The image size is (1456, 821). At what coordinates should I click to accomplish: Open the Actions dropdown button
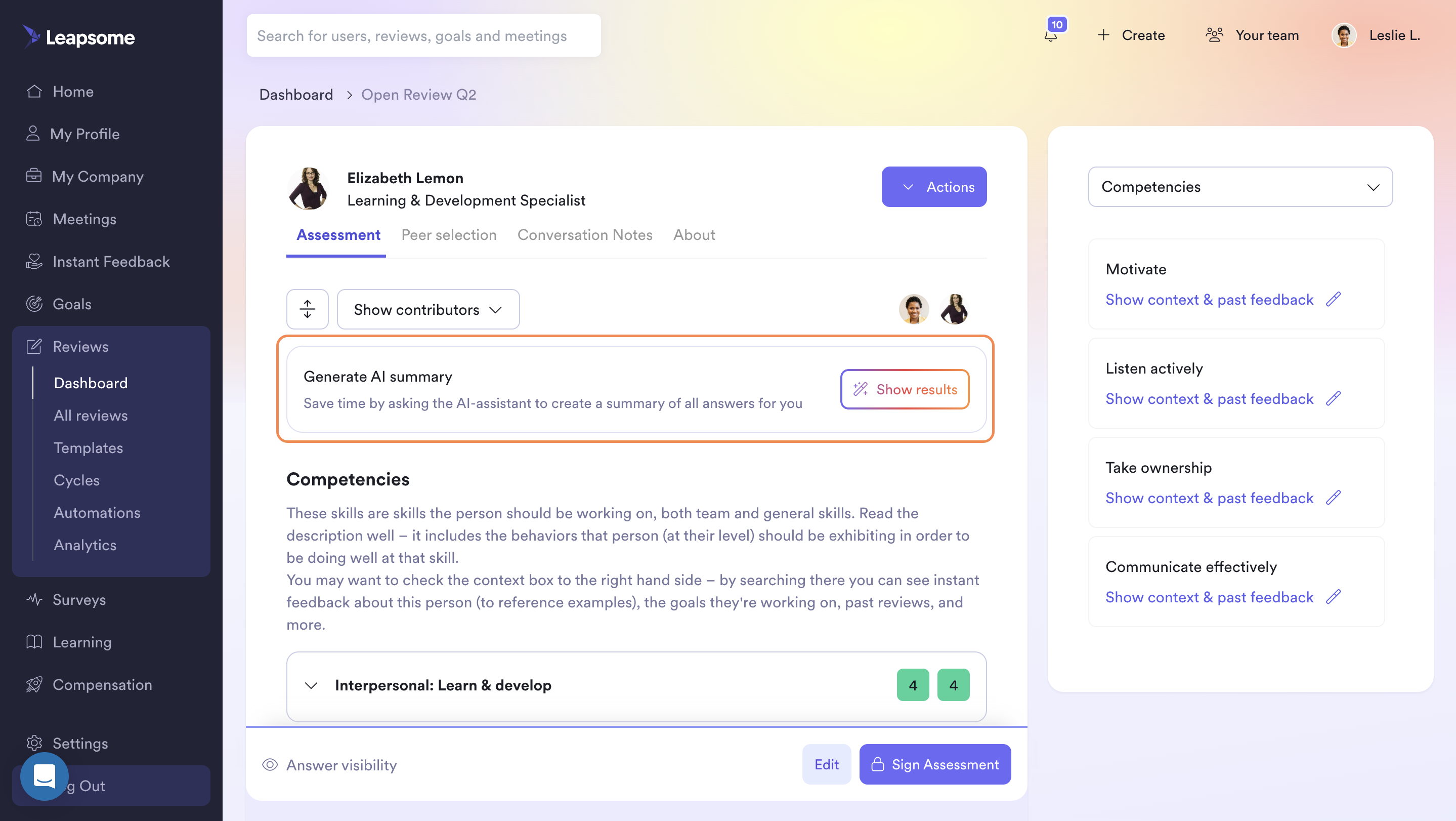(x=934, y=187)
